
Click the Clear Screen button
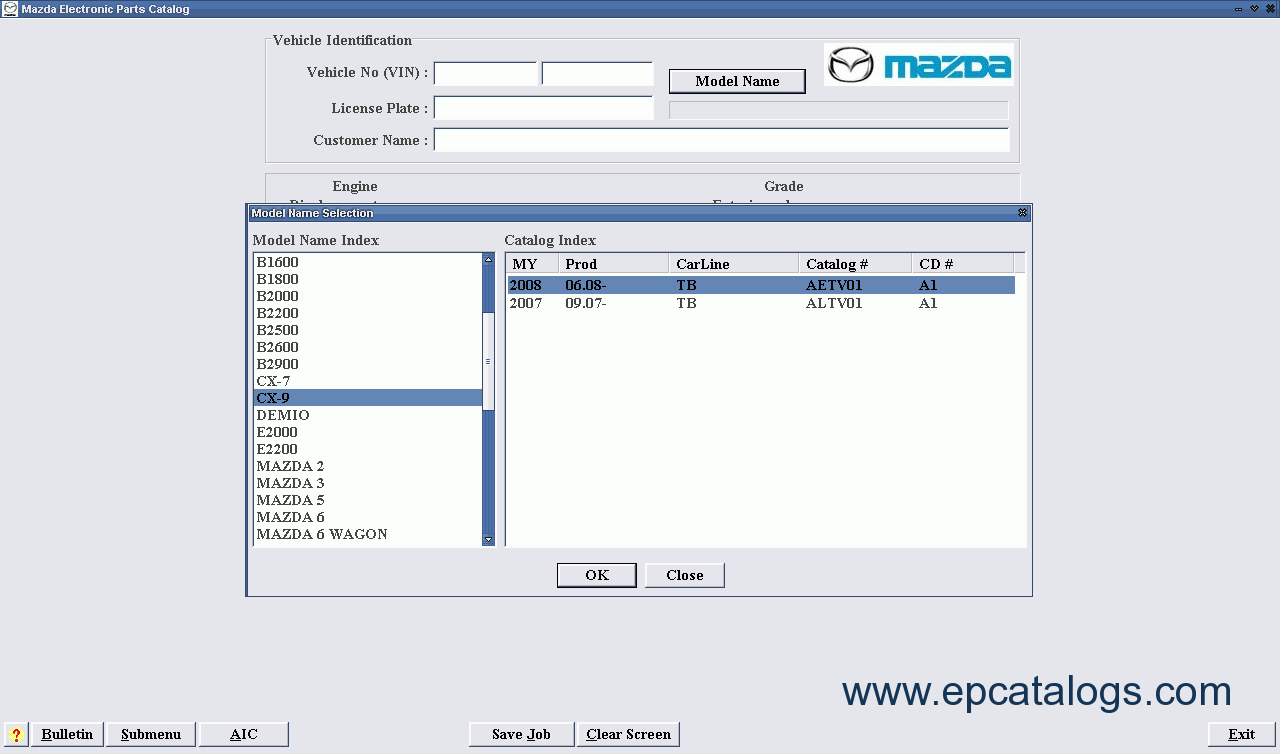pos(628,734)
